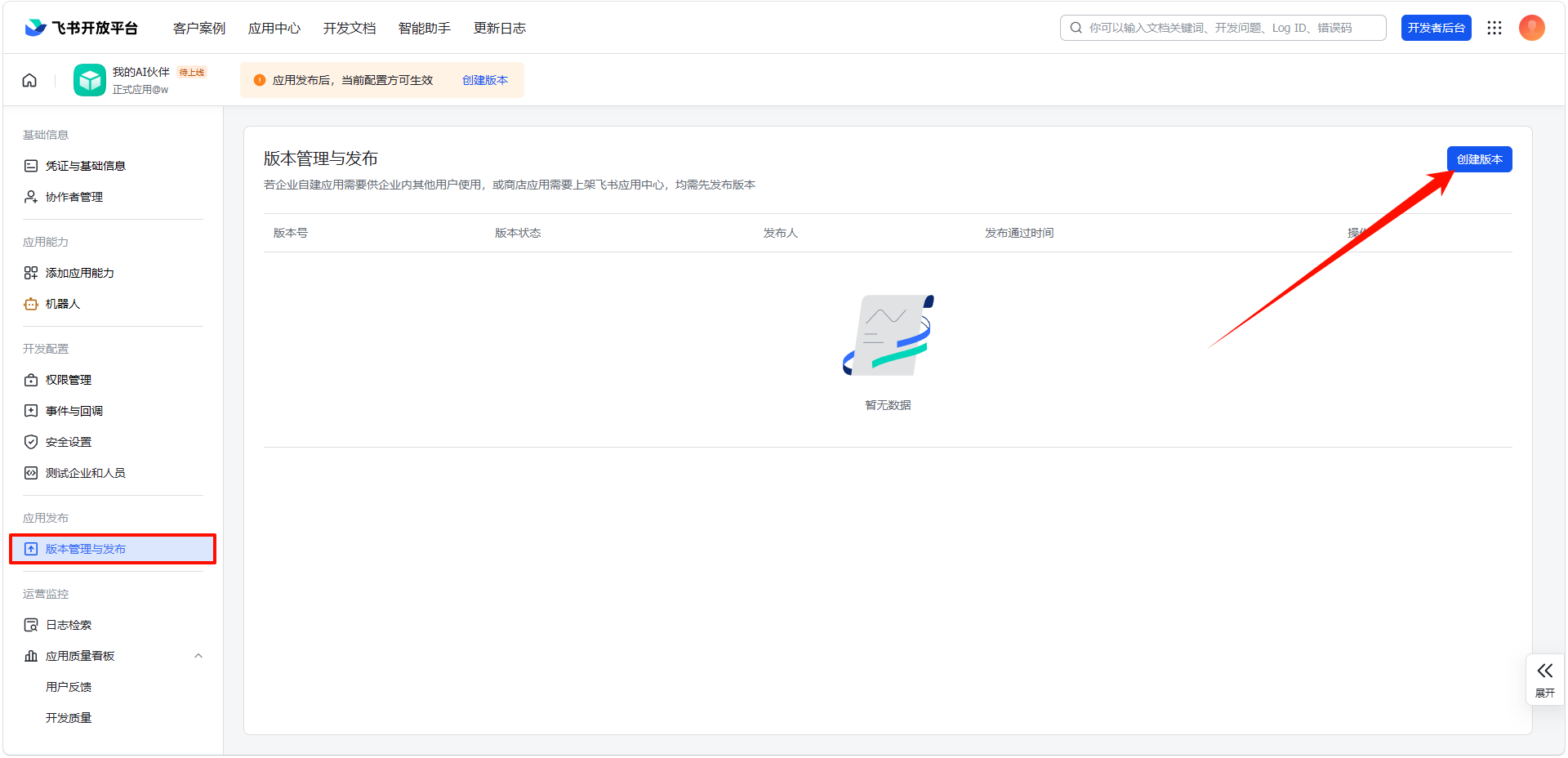
Task: Click the 待上线 status tag
Action: tap(192, 72)
